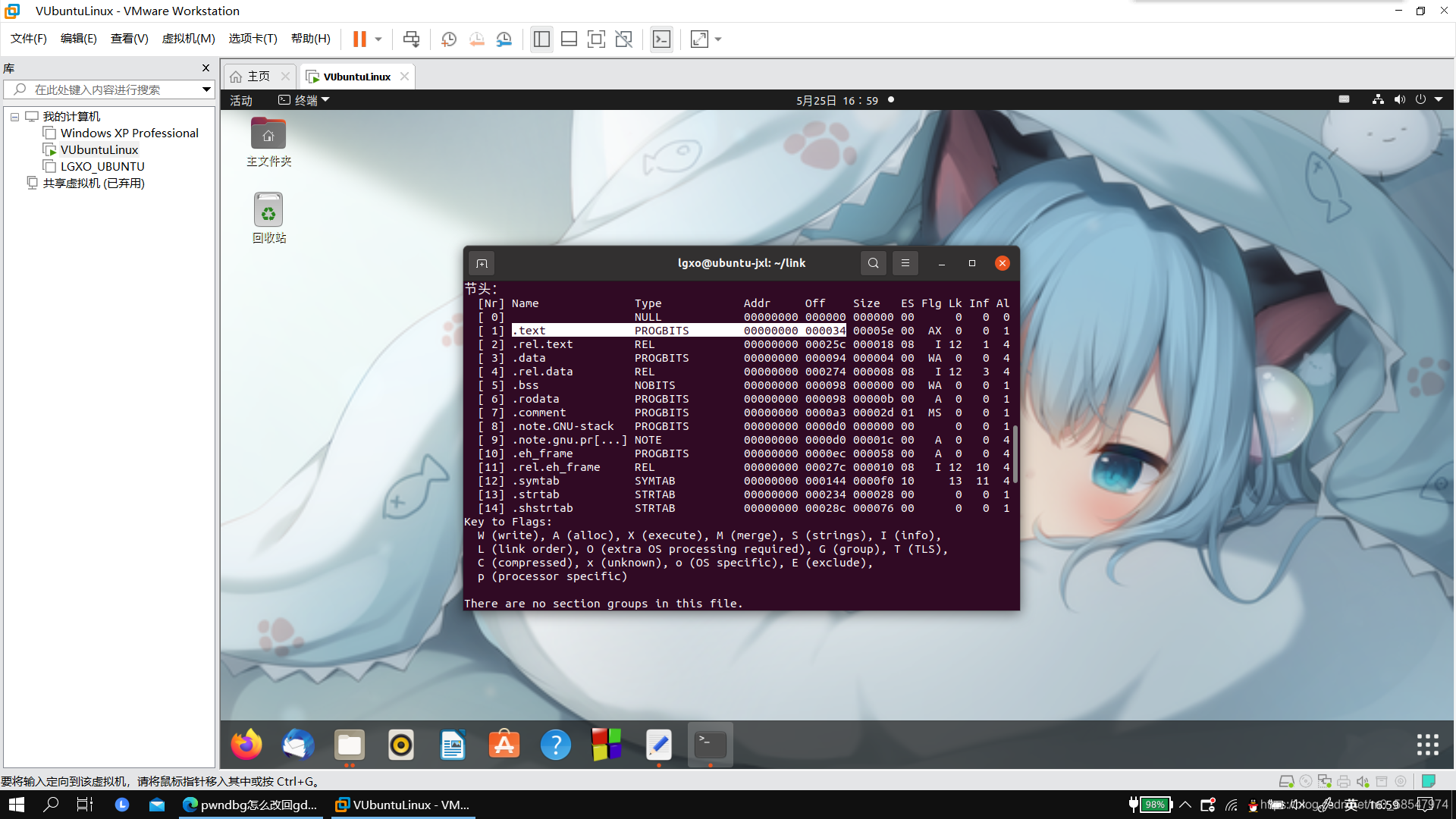Viewport: 1456px width, 819px height.
Task: Select Windows XP Professional in the library
Action: point(129,133)
